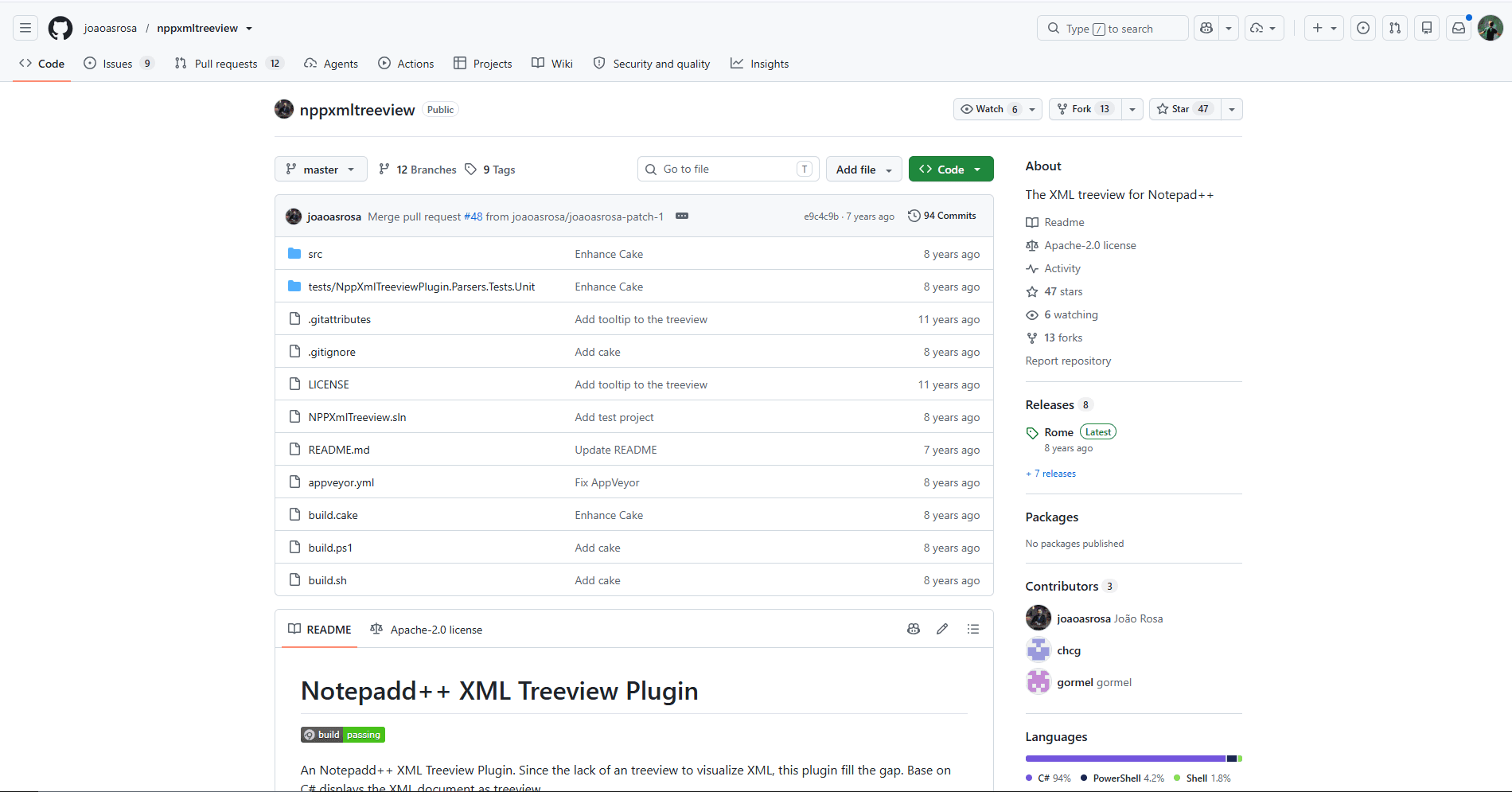Expand Copilot dropdown arrow in header
1512x792 pixels.
[1229, 28]
